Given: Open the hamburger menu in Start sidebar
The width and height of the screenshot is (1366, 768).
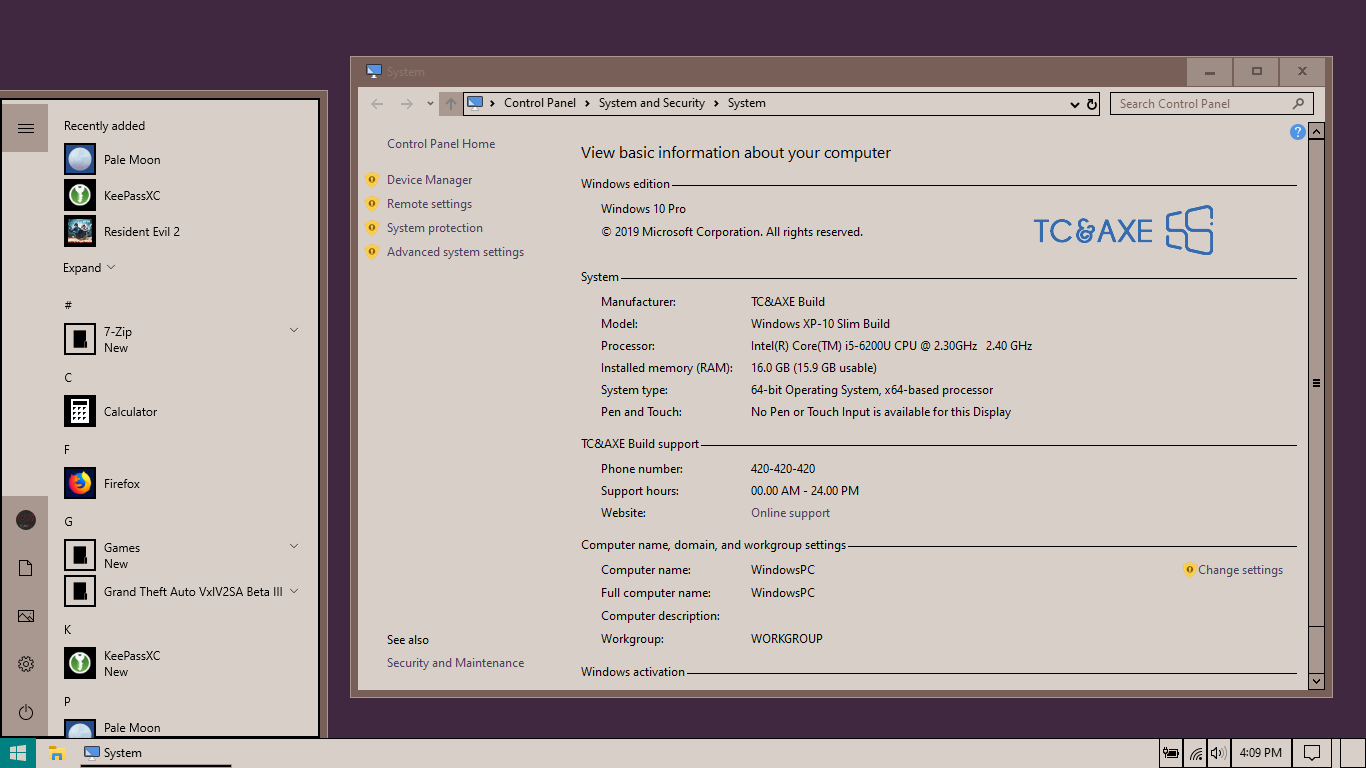Looking at the screenshot, I should [25, 128].
